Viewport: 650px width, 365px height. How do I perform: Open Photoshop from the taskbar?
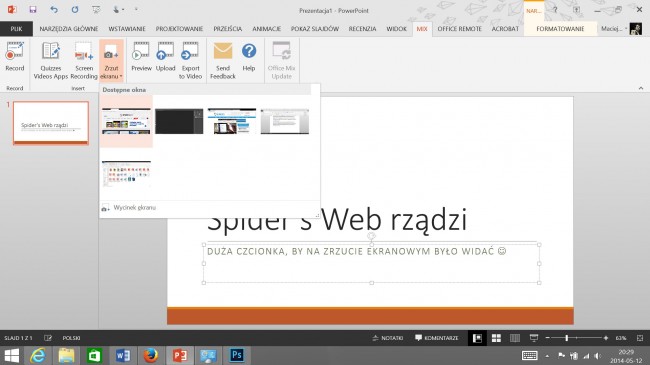236,356
